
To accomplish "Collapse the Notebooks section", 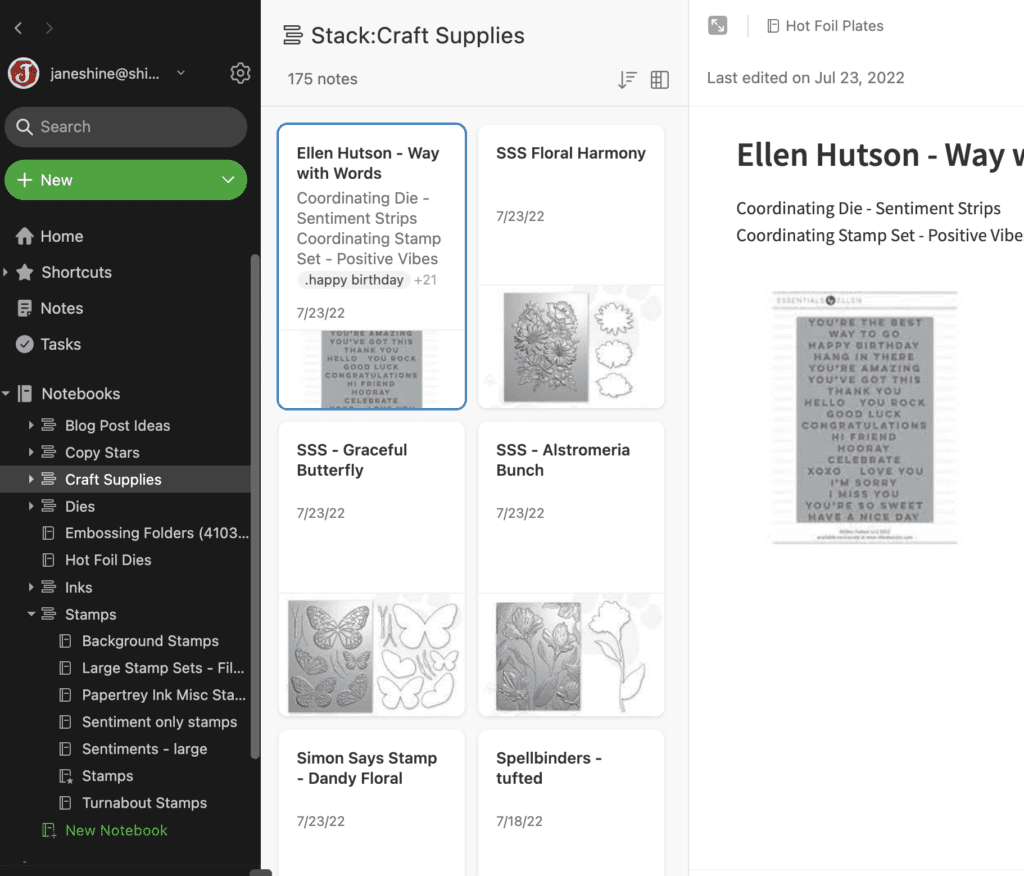I will pyautogui.click(x=7, y=394).
